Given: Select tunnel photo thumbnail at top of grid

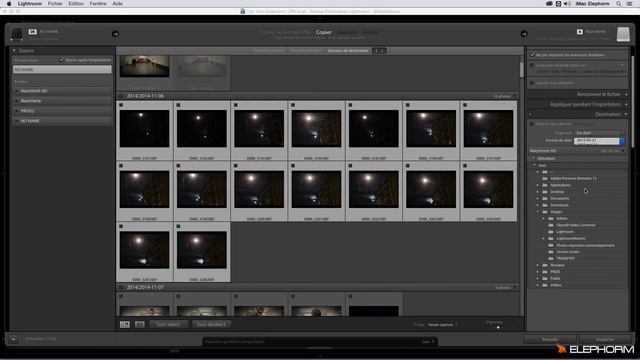Looking at the screenshot, I should tap(144, 66).
